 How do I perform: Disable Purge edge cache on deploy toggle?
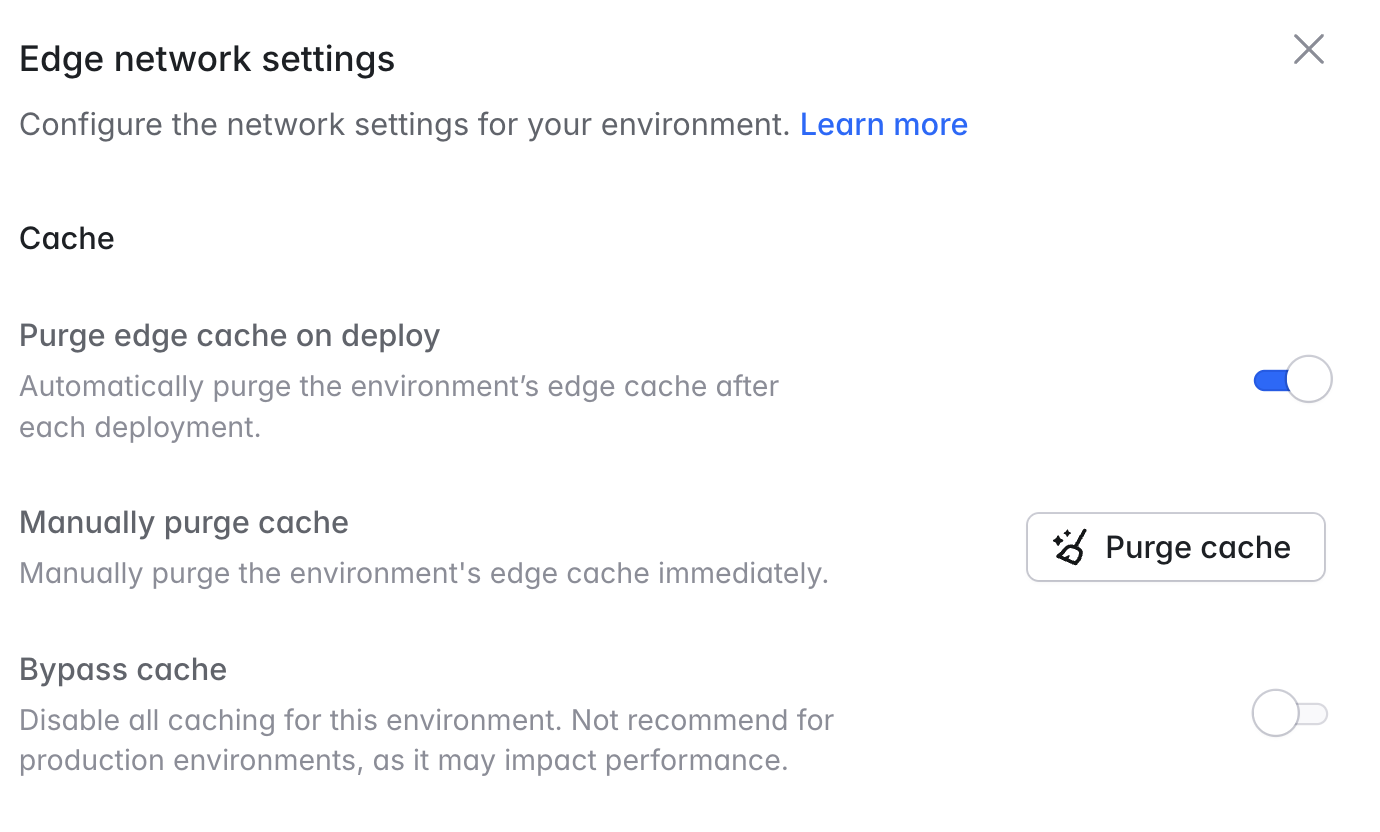[1292, 380]
